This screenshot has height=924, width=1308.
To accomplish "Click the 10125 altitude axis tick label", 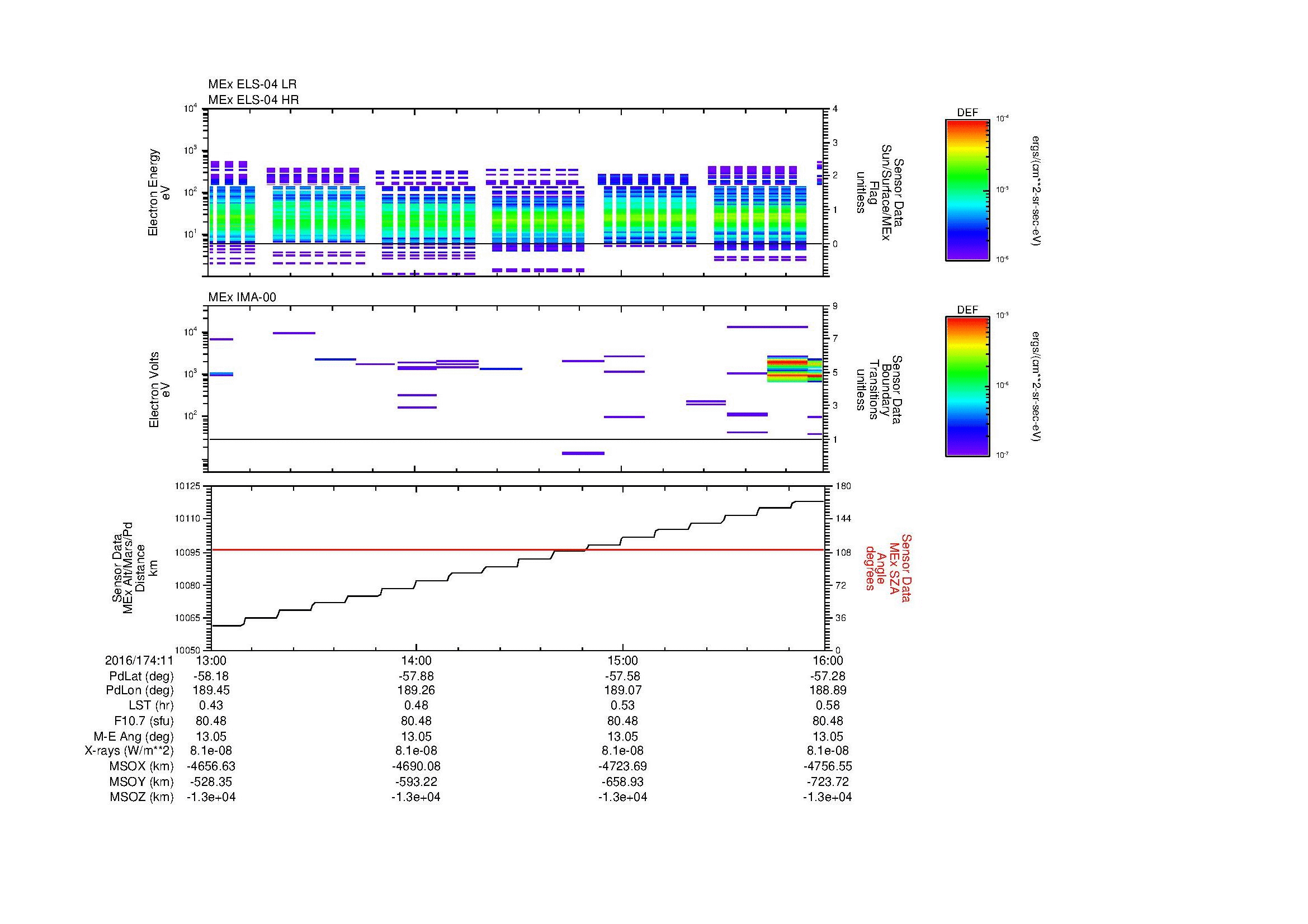I will pos(187,487).
